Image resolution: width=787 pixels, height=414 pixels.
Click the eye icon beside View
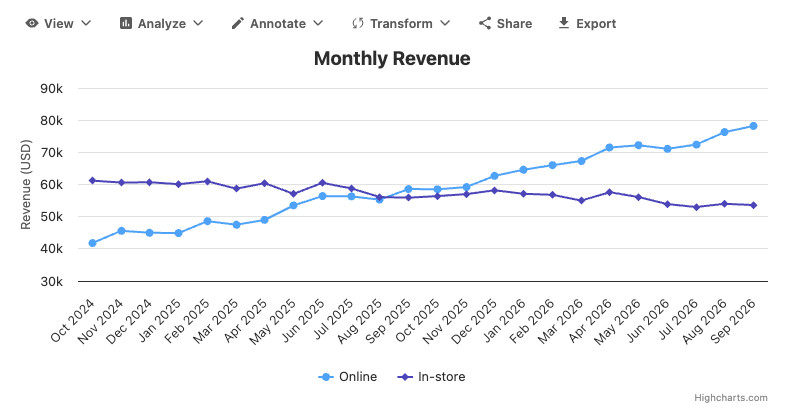(x=32, y=23)
